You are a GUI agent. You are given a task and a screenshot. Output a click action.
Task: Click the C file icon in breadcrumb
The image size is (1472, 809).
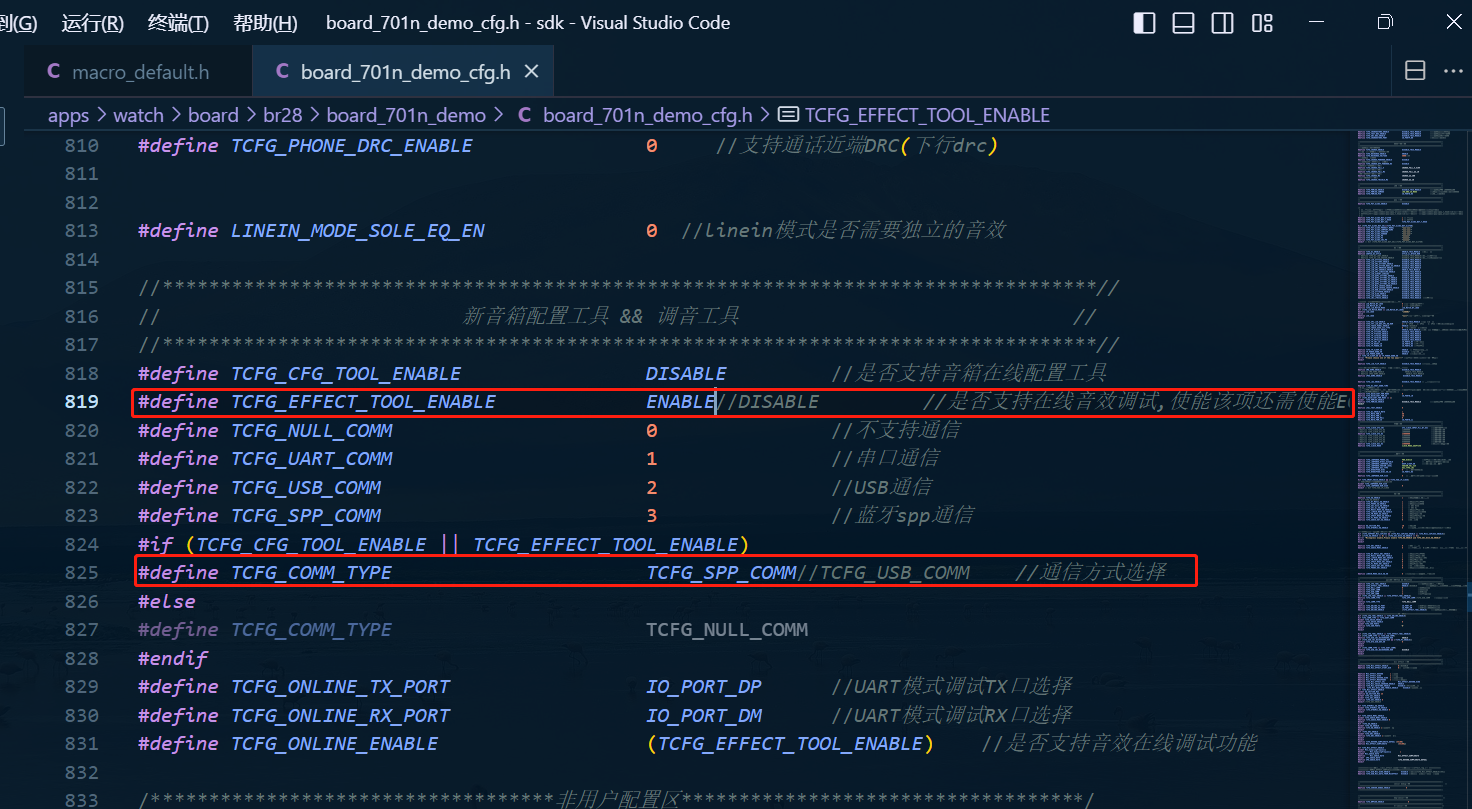coord(525,115)
